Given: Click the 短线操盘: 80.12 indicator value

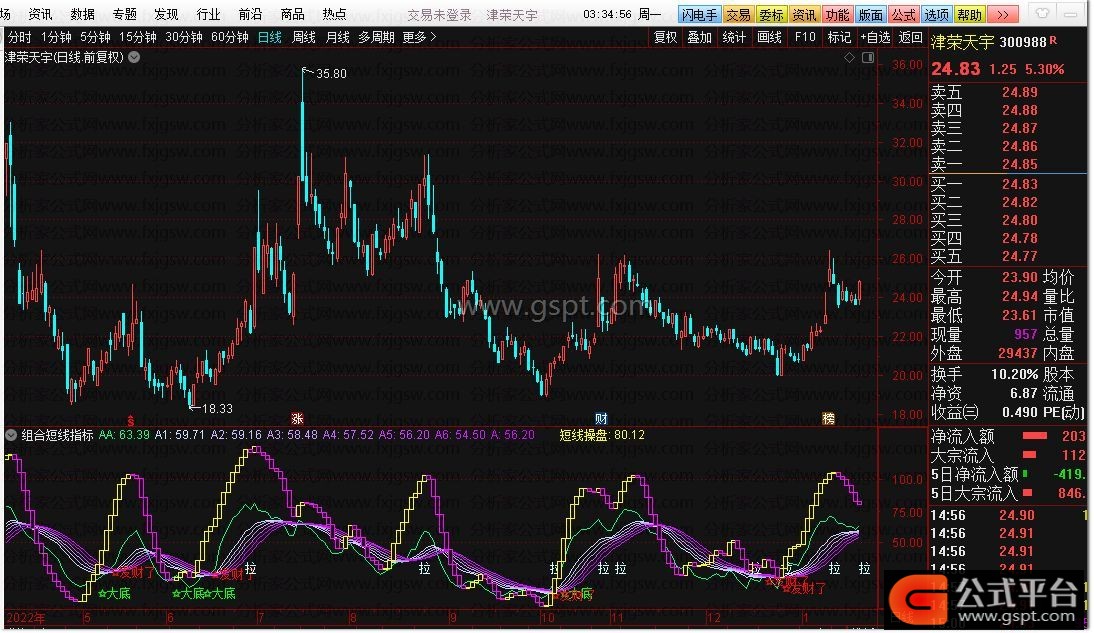Looking at the screenshot, I should click(x=602, y=435).
